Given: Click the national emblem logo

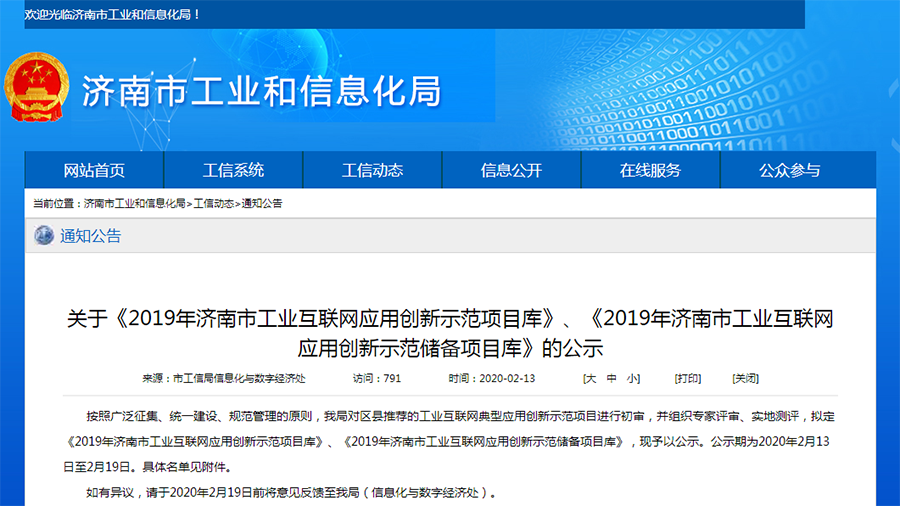Looking at the screenshot, I should coord(37,89).
